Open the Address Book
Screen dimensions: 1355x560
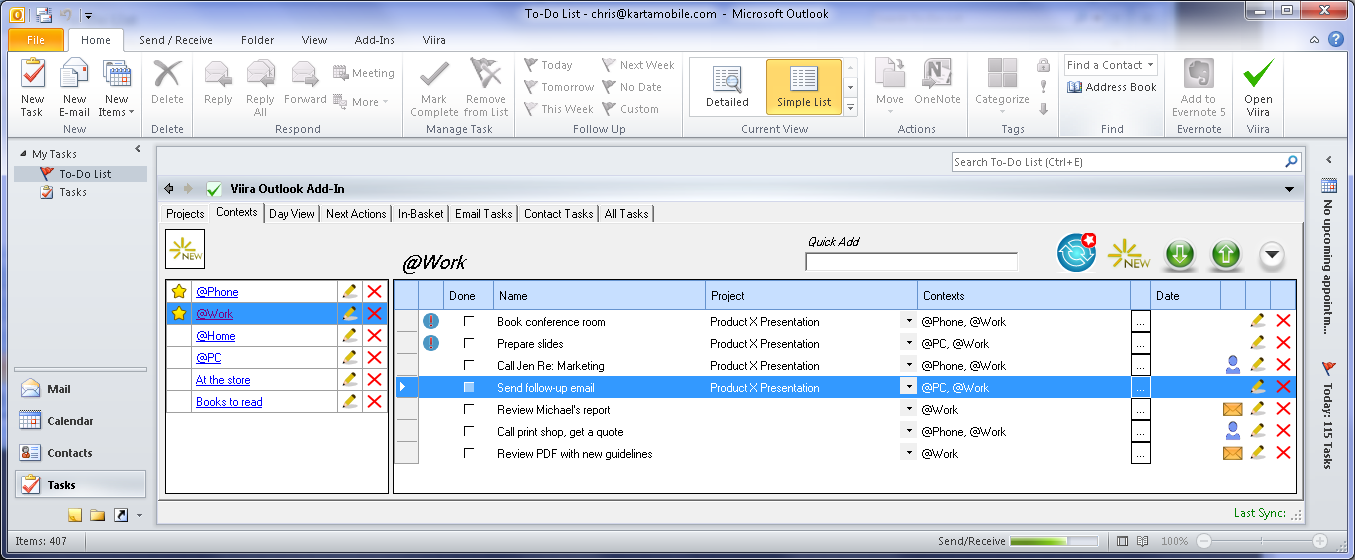point(1112,87)
